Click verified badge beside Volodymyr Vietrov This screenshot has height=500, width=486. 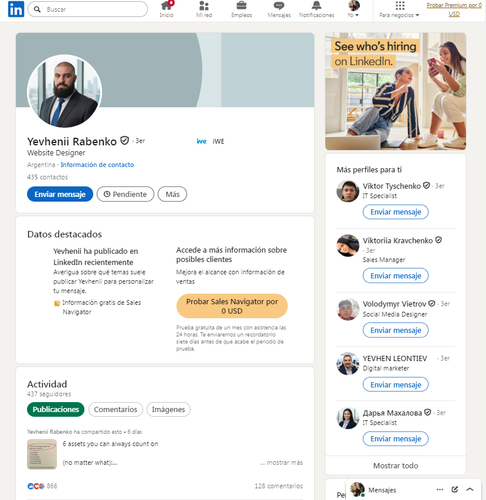click(x=432, y=303)
